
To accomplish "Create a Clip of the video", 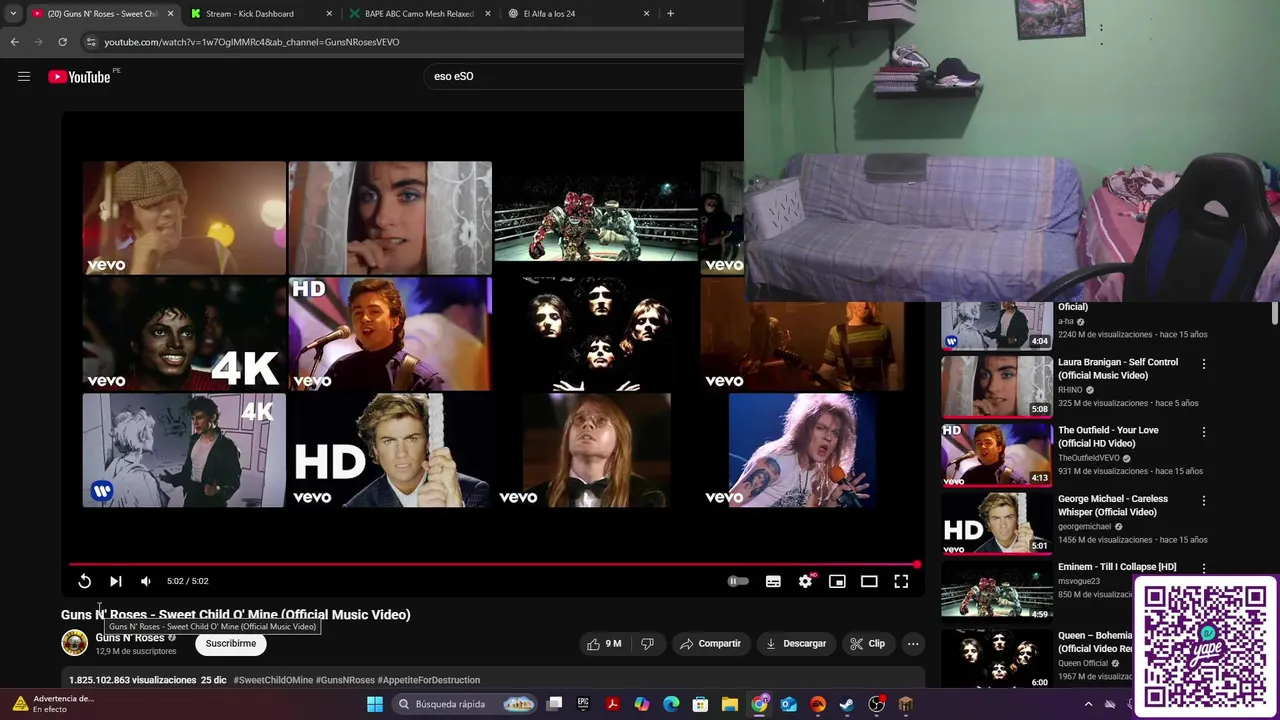I will click(868, 644).
